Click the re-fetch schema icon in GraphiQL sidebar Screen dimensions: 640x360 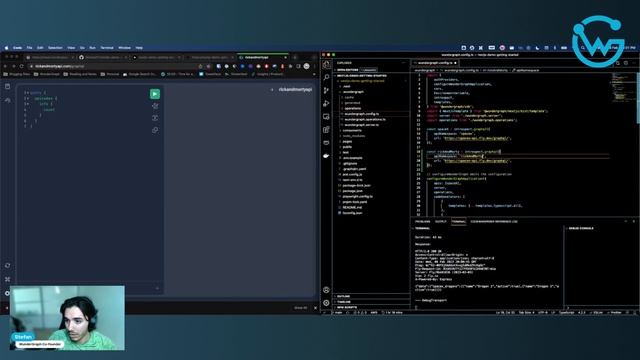pos(8,266)
